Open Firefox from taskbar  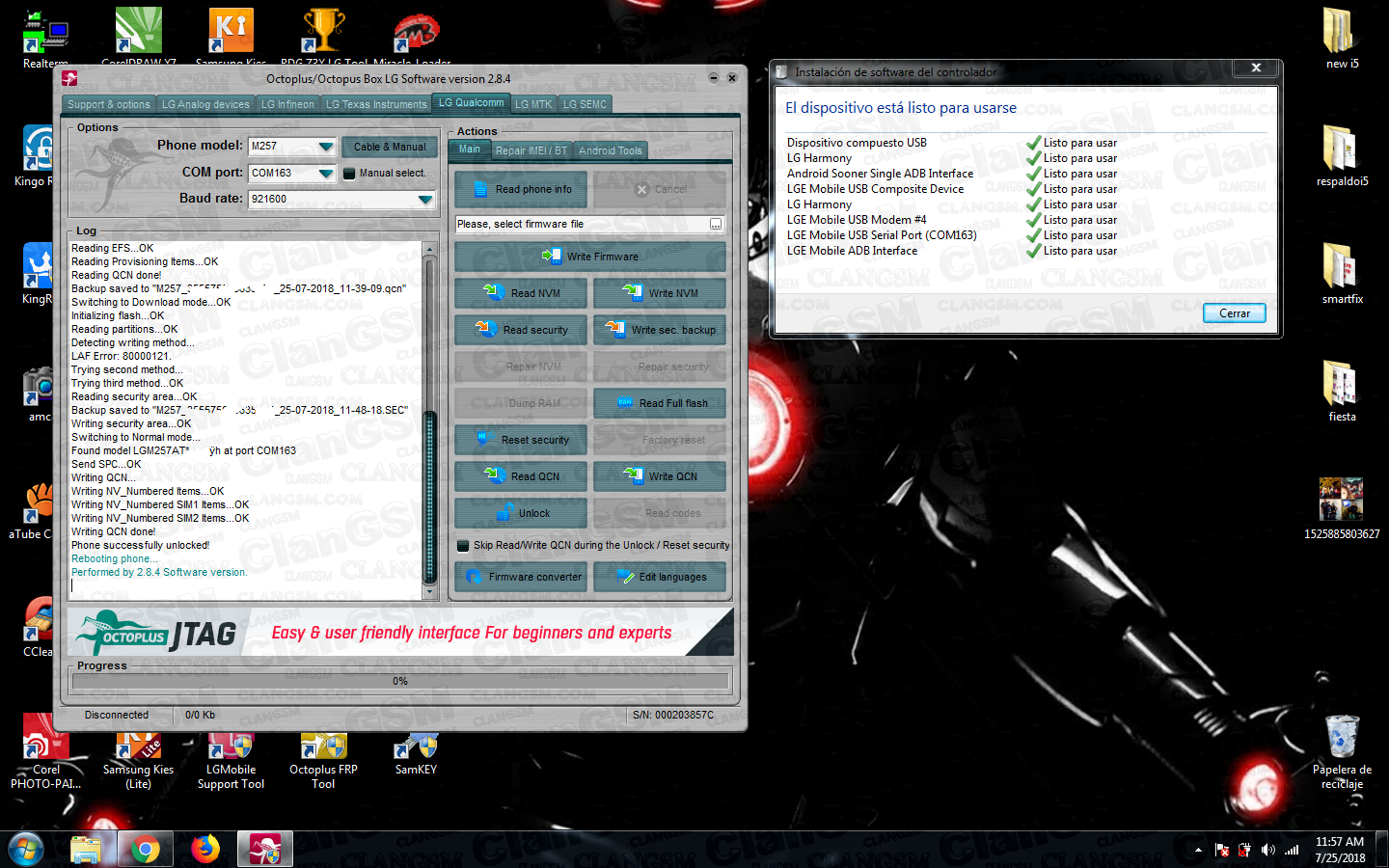pos(204,850)
